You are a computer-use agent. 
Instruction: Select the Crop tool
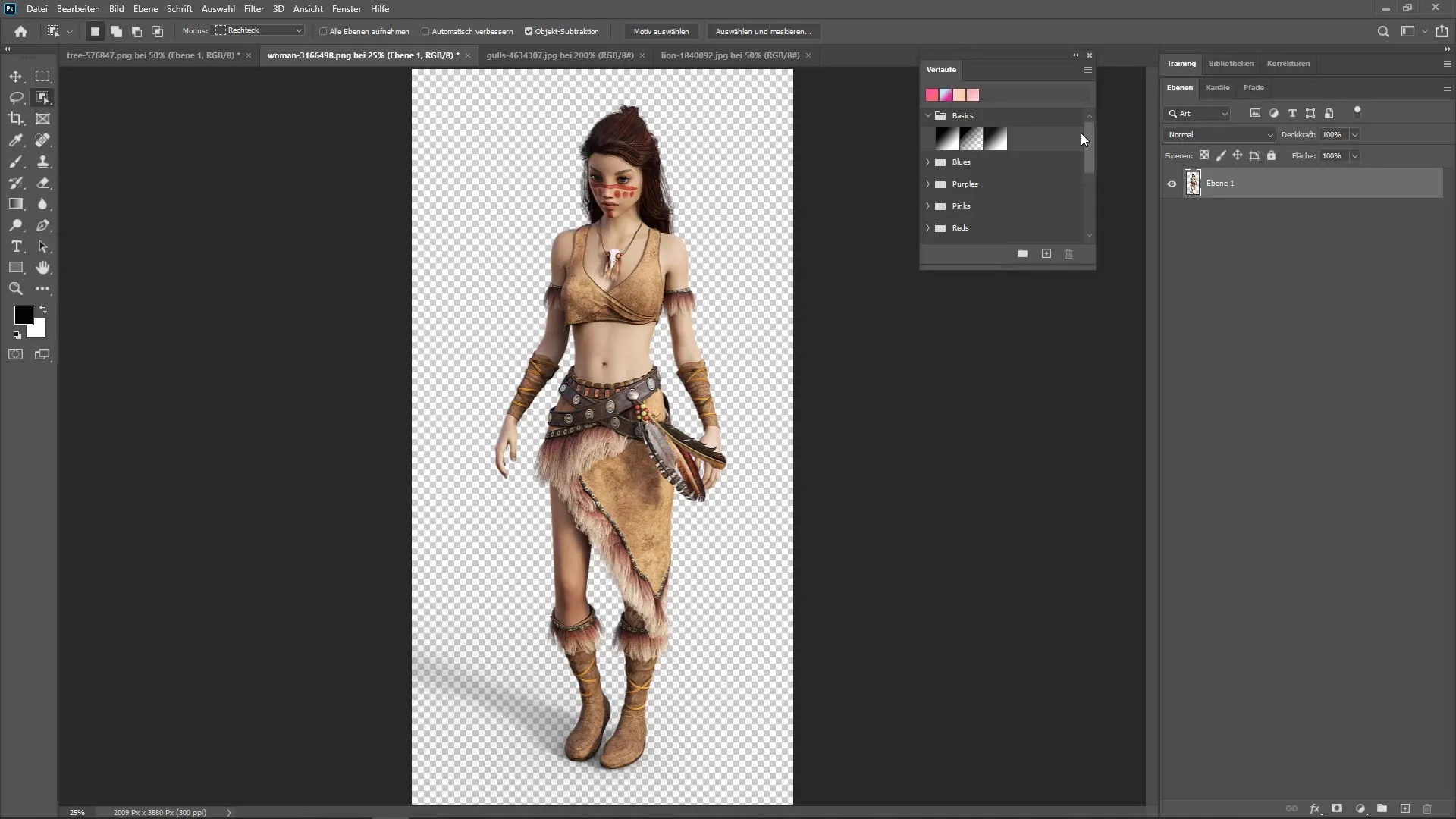click(x=16, y=119)
